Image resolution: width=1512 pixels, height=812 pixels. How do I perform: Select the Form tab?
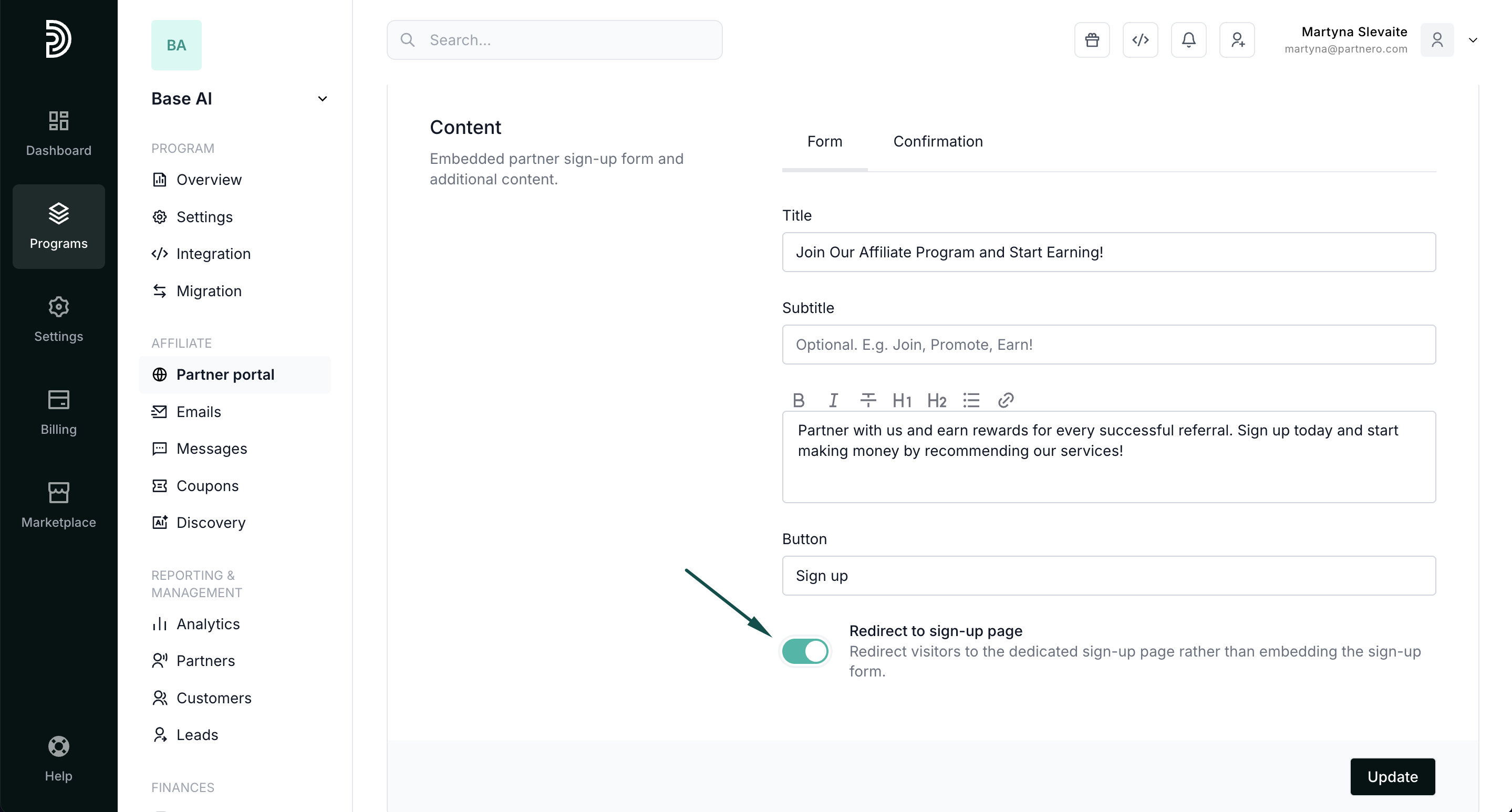(x=824, y=141)
